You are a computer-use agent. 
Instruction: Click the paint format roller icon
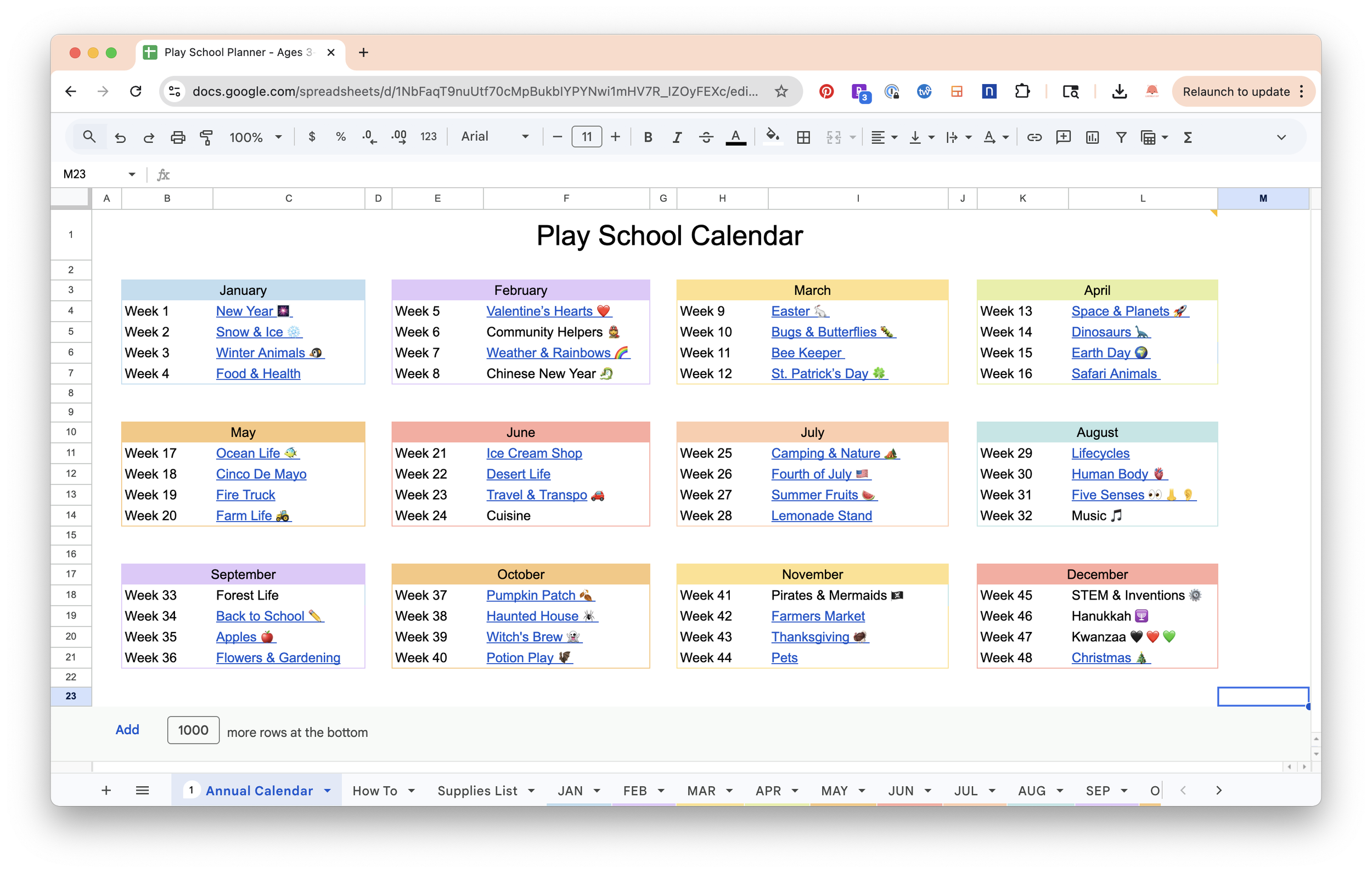206,137
